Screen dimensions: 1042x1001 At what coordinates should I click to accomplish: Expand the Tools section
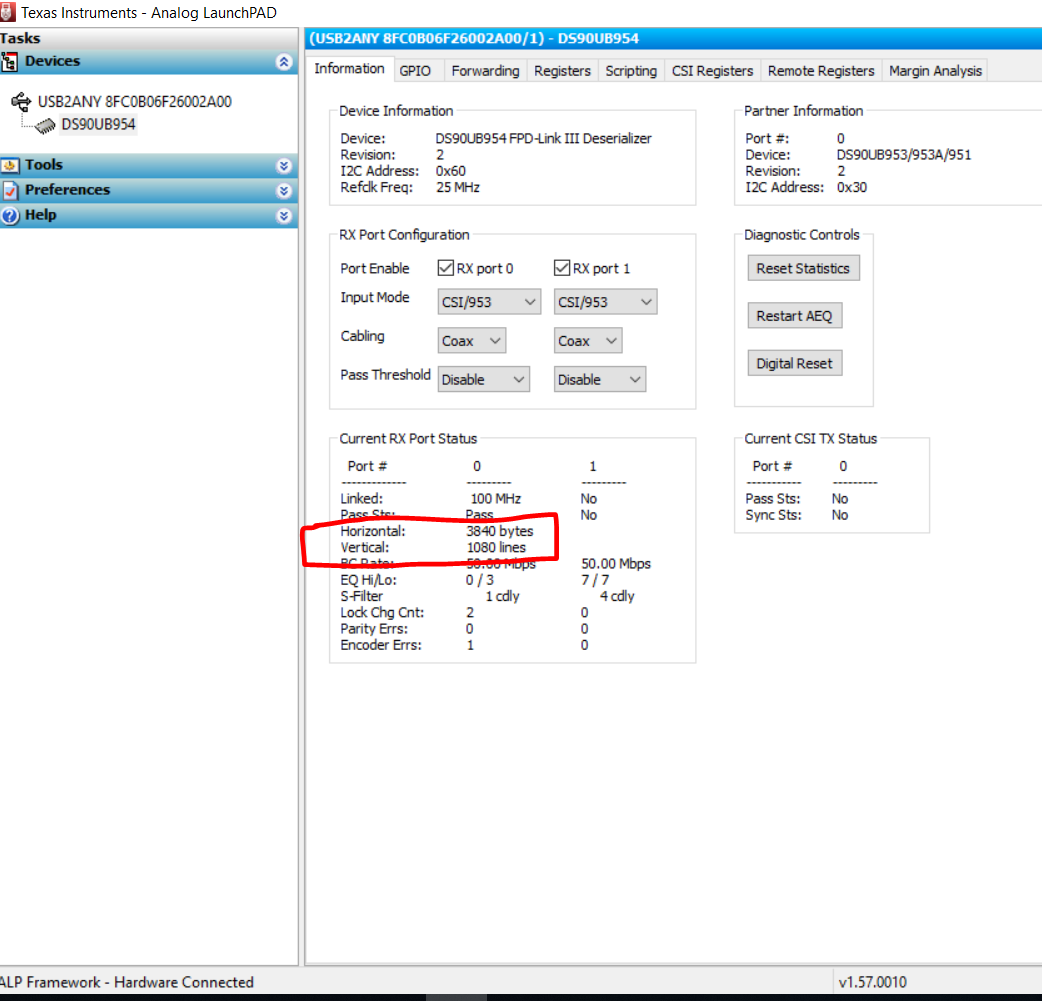tap(284, 166)
